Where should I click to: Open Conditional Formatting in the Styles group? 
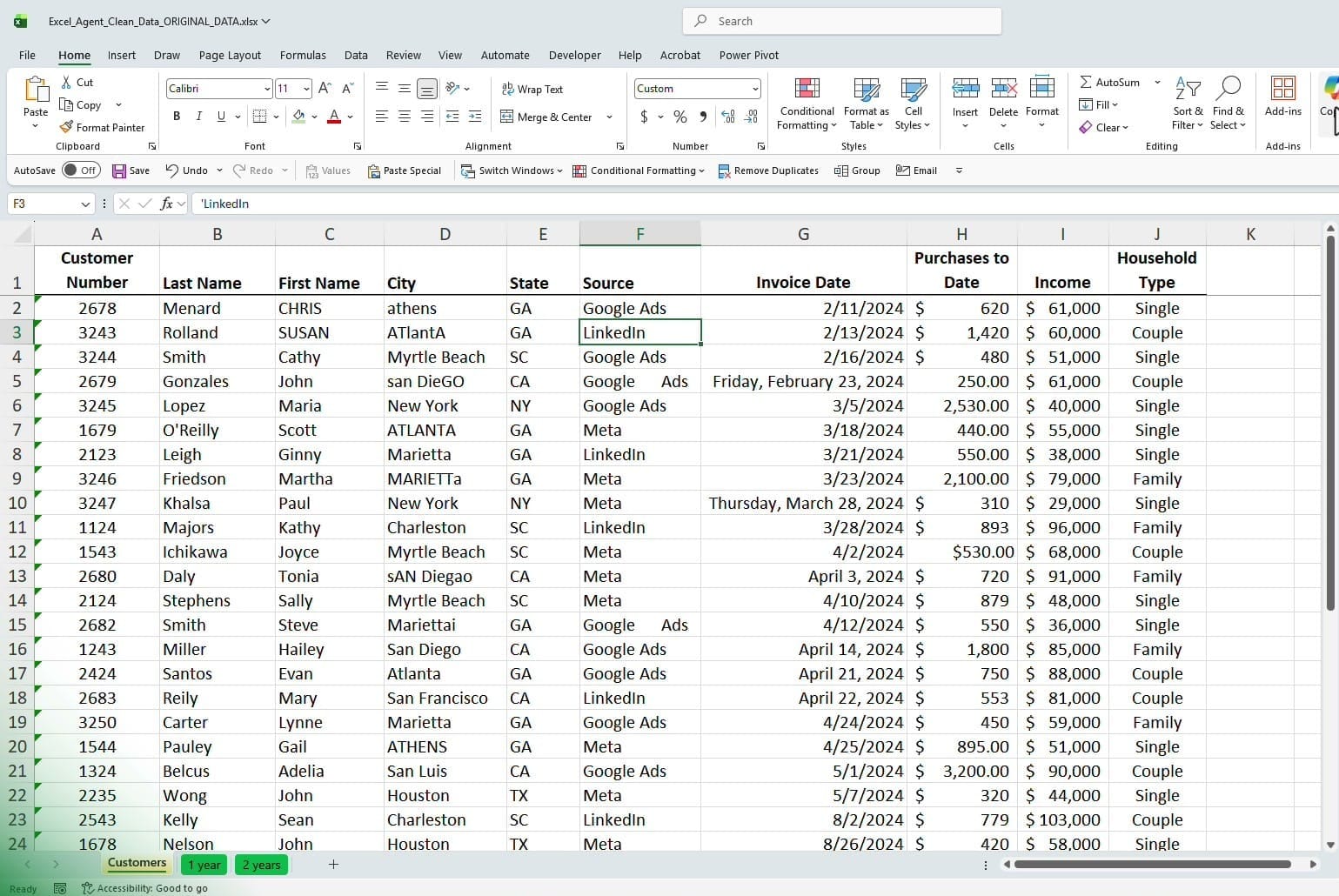806,103
